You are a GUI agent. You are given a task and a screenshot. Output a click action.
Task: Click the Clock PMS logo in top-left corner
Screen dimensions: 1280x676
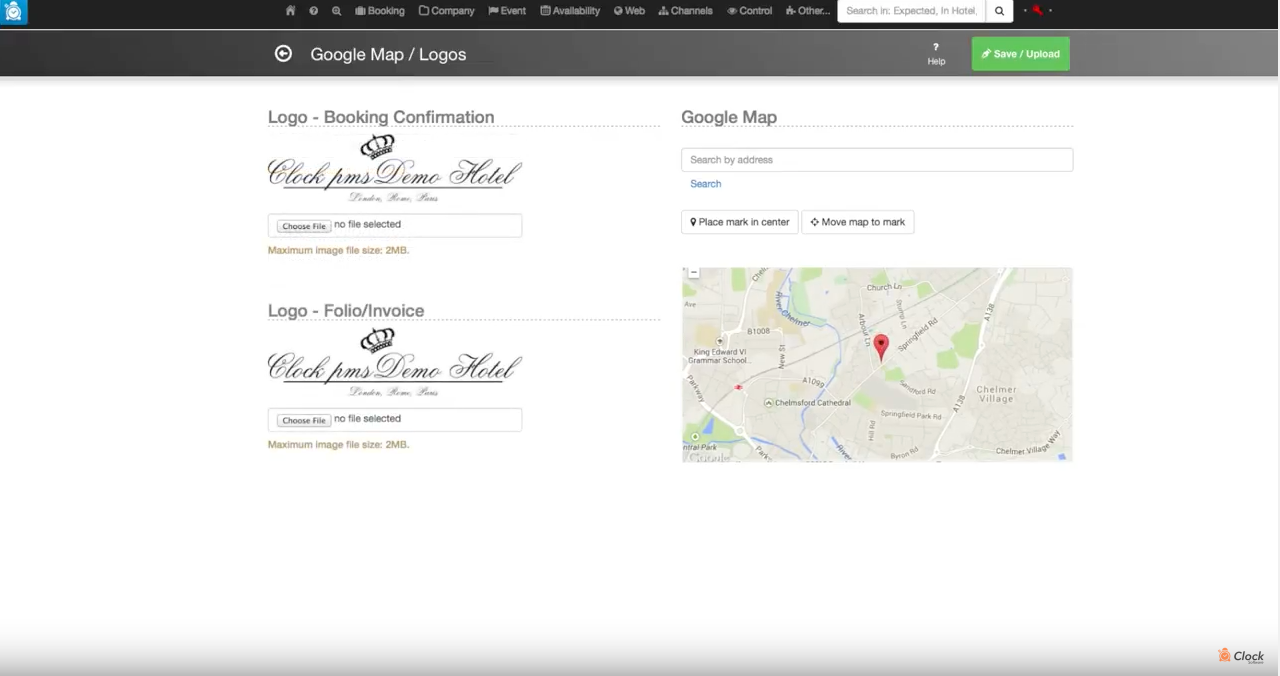click(x=14, y=12)
